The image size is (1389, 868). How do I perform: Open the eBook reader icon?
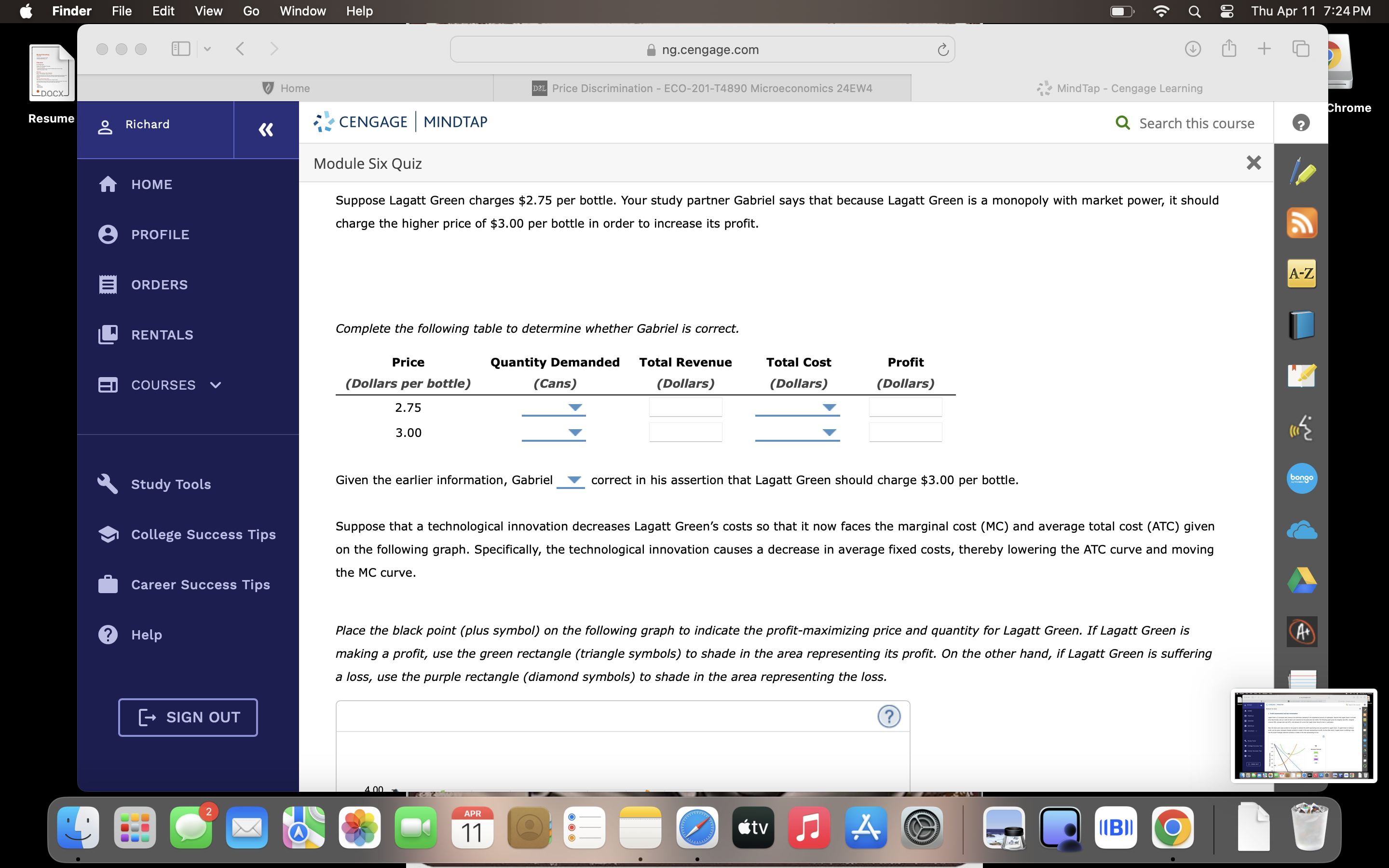[1302, 325]
